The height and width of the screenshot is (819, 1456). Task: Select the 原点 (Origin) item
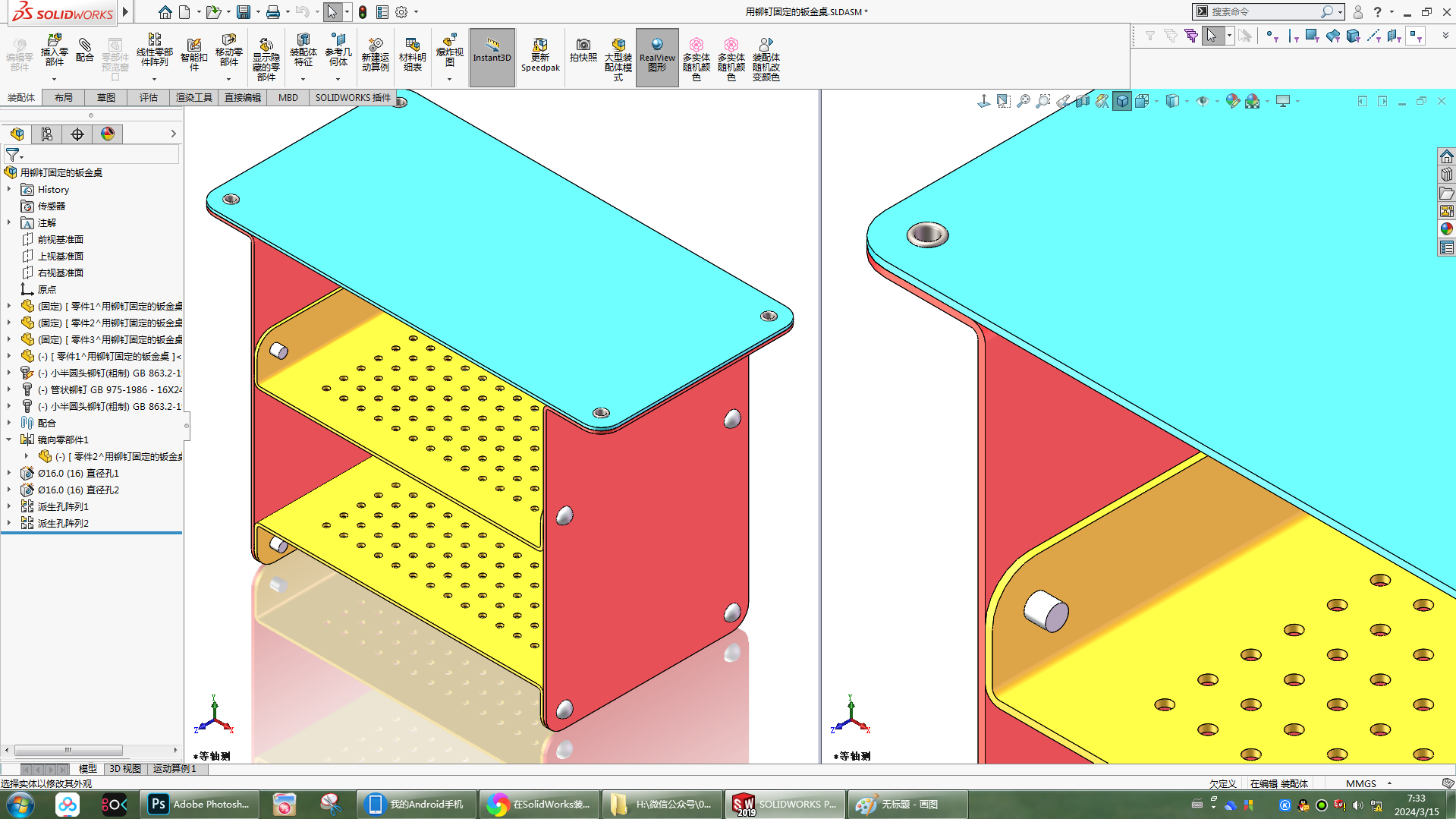pos(47,289)
